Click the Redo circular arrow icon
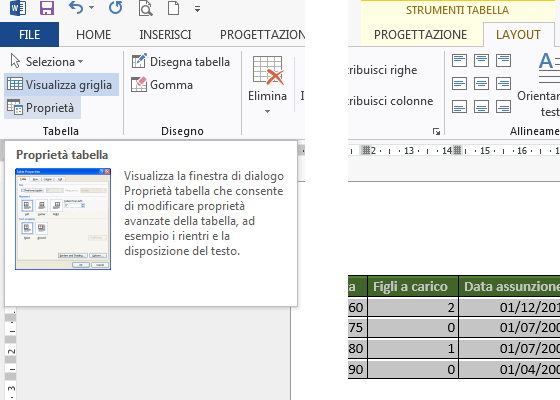This screenshot has height=400, width=560. 116,8
